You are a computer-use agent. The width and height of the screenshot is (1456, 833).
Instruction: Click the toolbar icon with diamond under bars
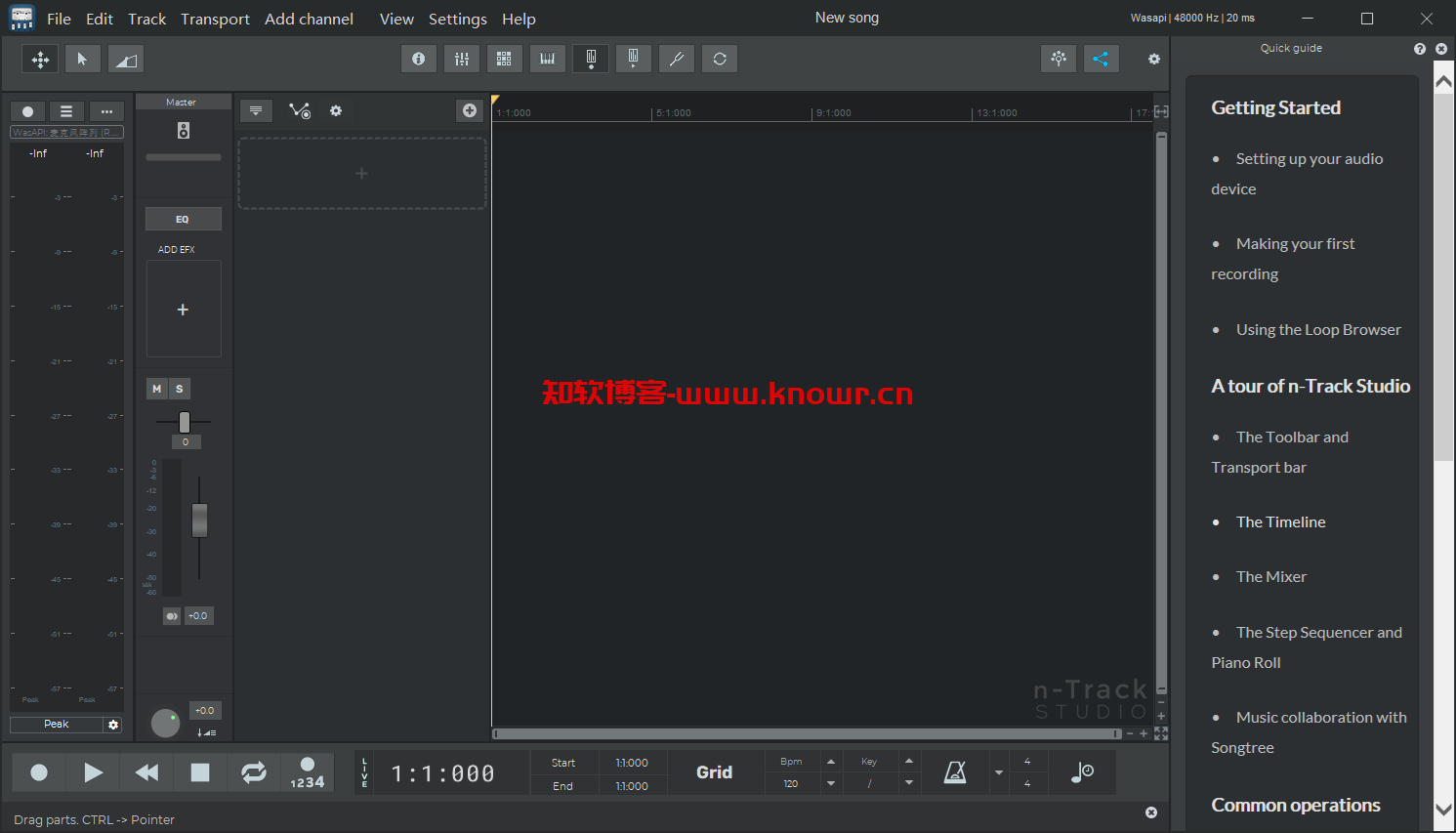pos(591,59)
